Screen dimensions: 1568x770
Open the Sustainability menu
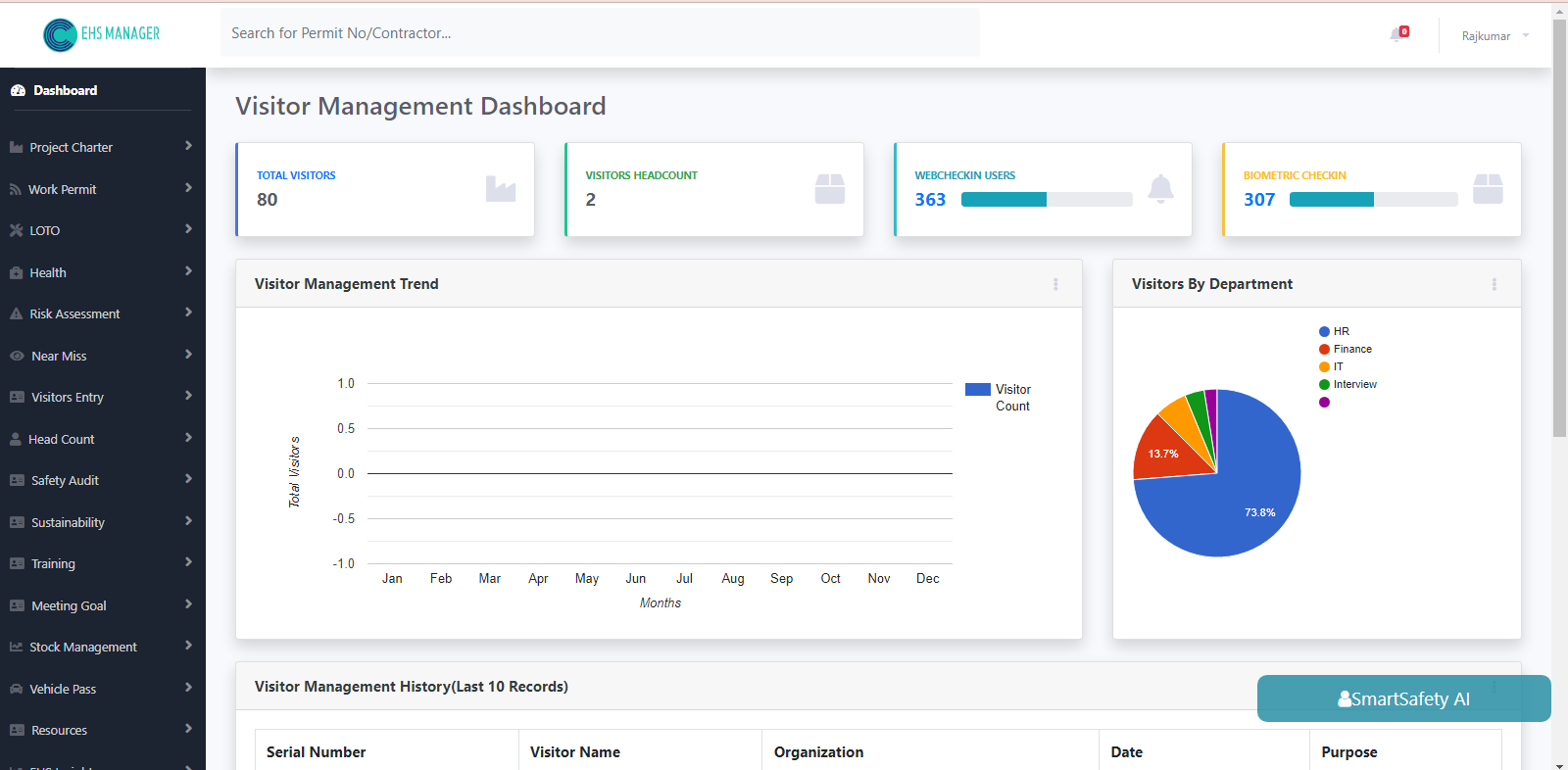68,523
